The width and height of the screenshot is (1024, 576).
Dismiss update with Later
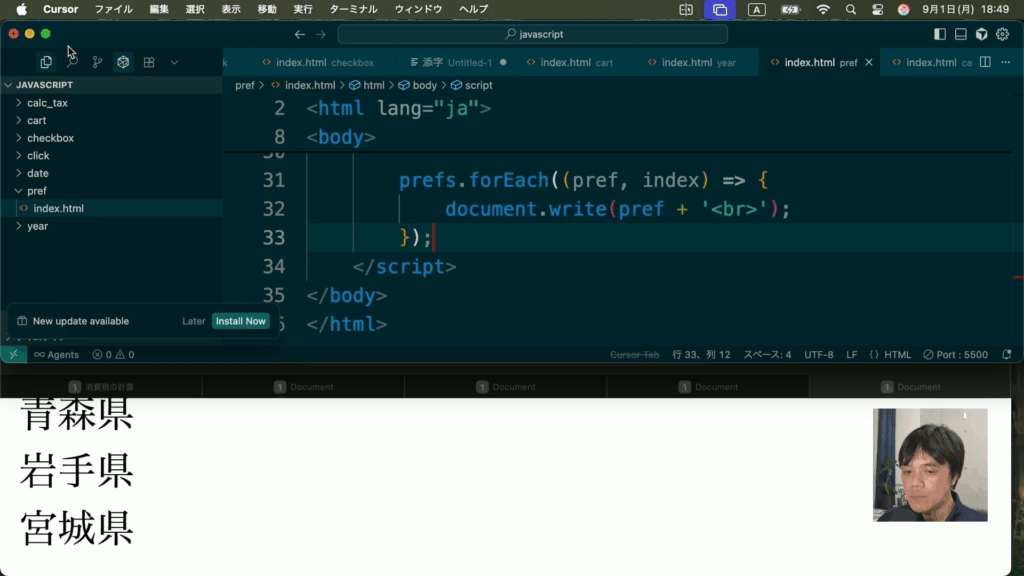pos(193,321)
